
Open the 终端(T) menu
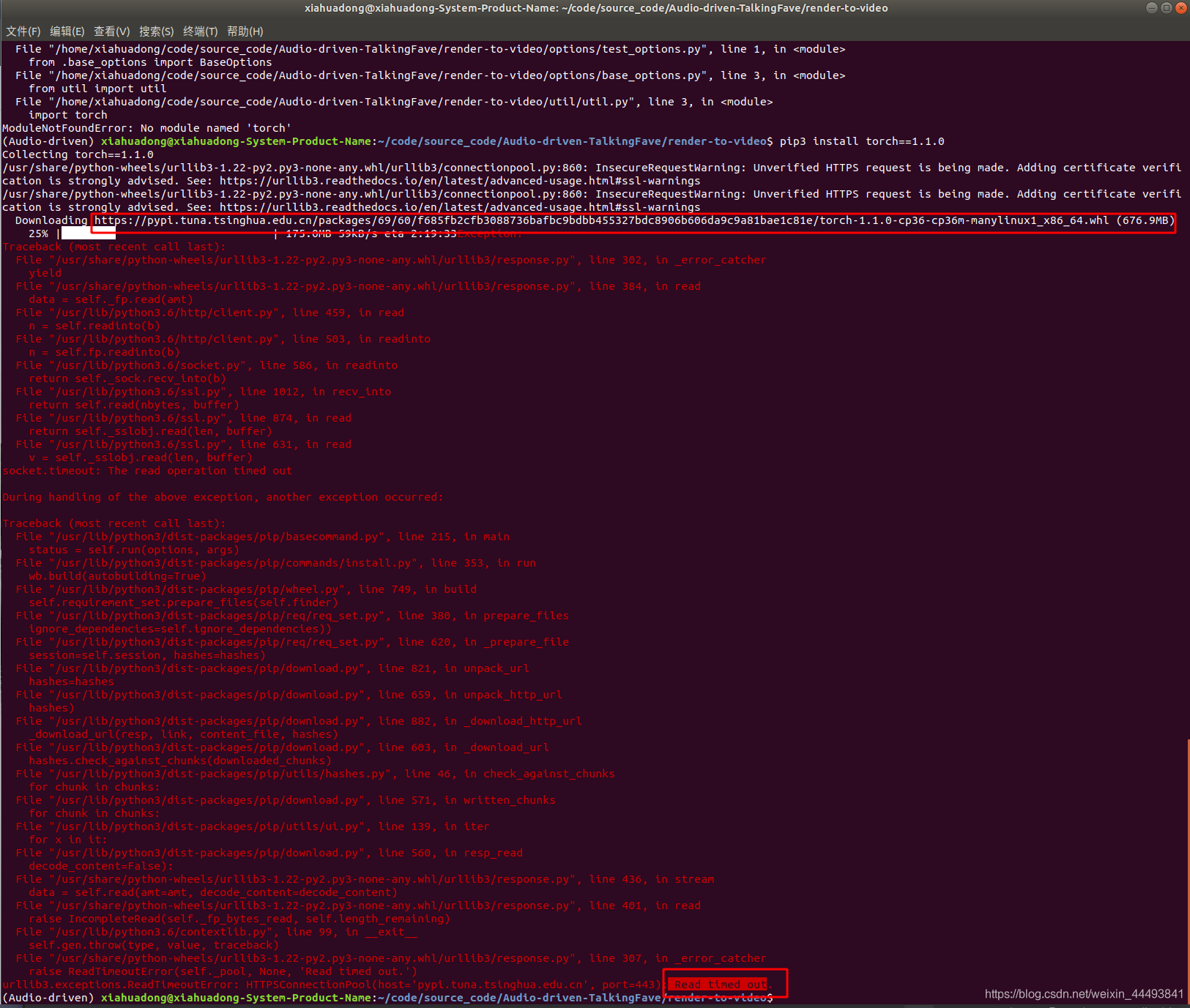coord(200,31)
